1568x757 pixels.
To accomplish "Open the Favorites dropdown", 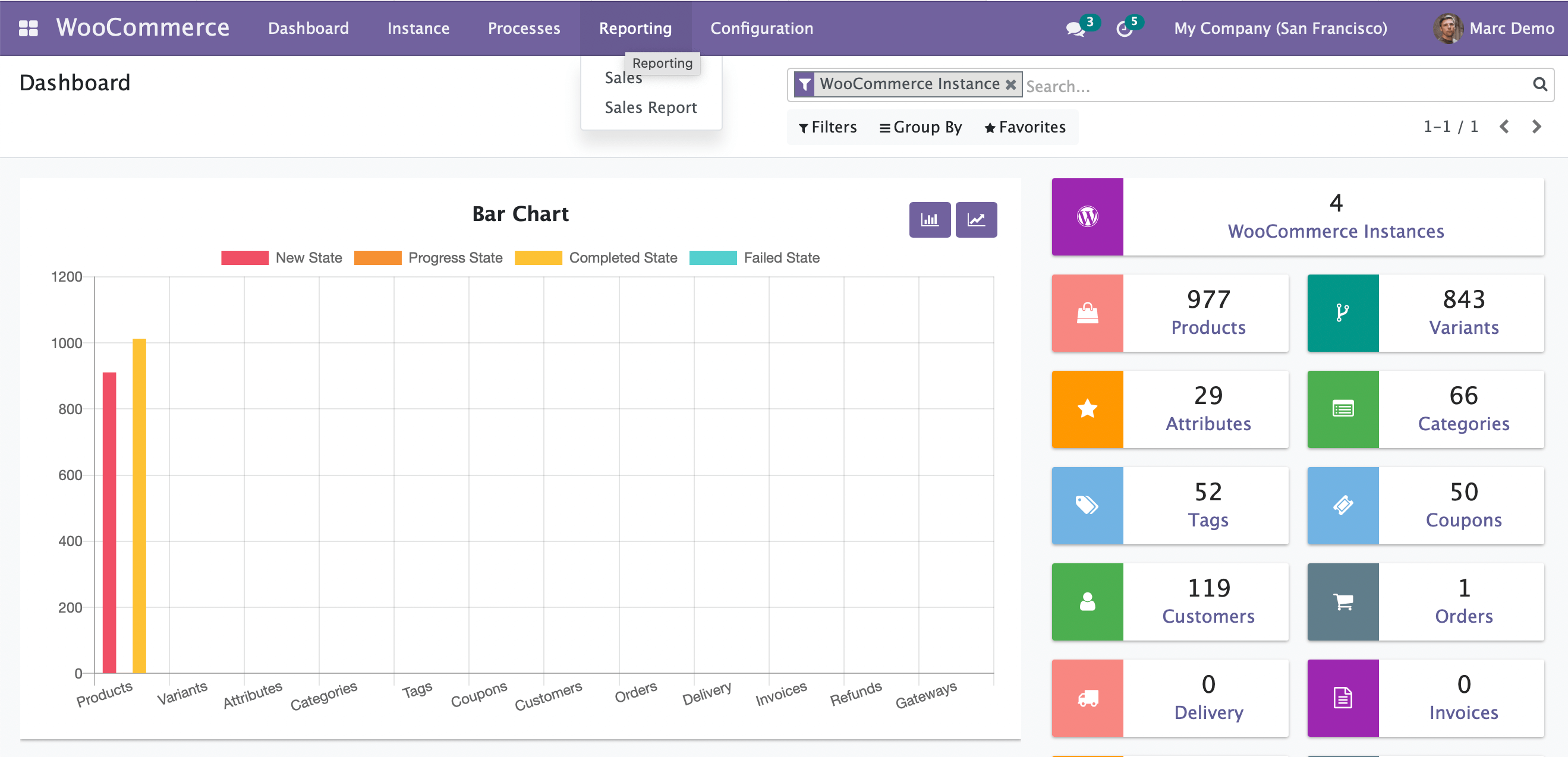I will point(1025,127).
